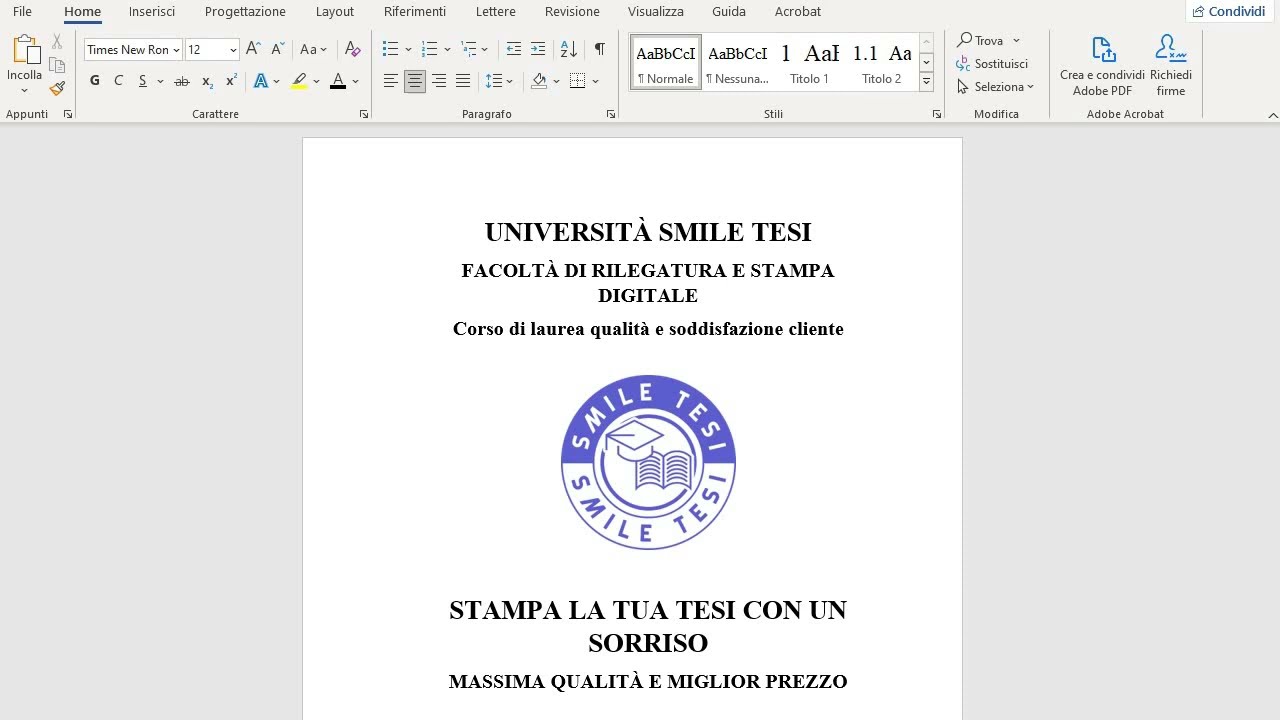Viewport: 1280px width, 720px height.
Task: Switch to the Layout tab
Action: (x=334, y=12)
